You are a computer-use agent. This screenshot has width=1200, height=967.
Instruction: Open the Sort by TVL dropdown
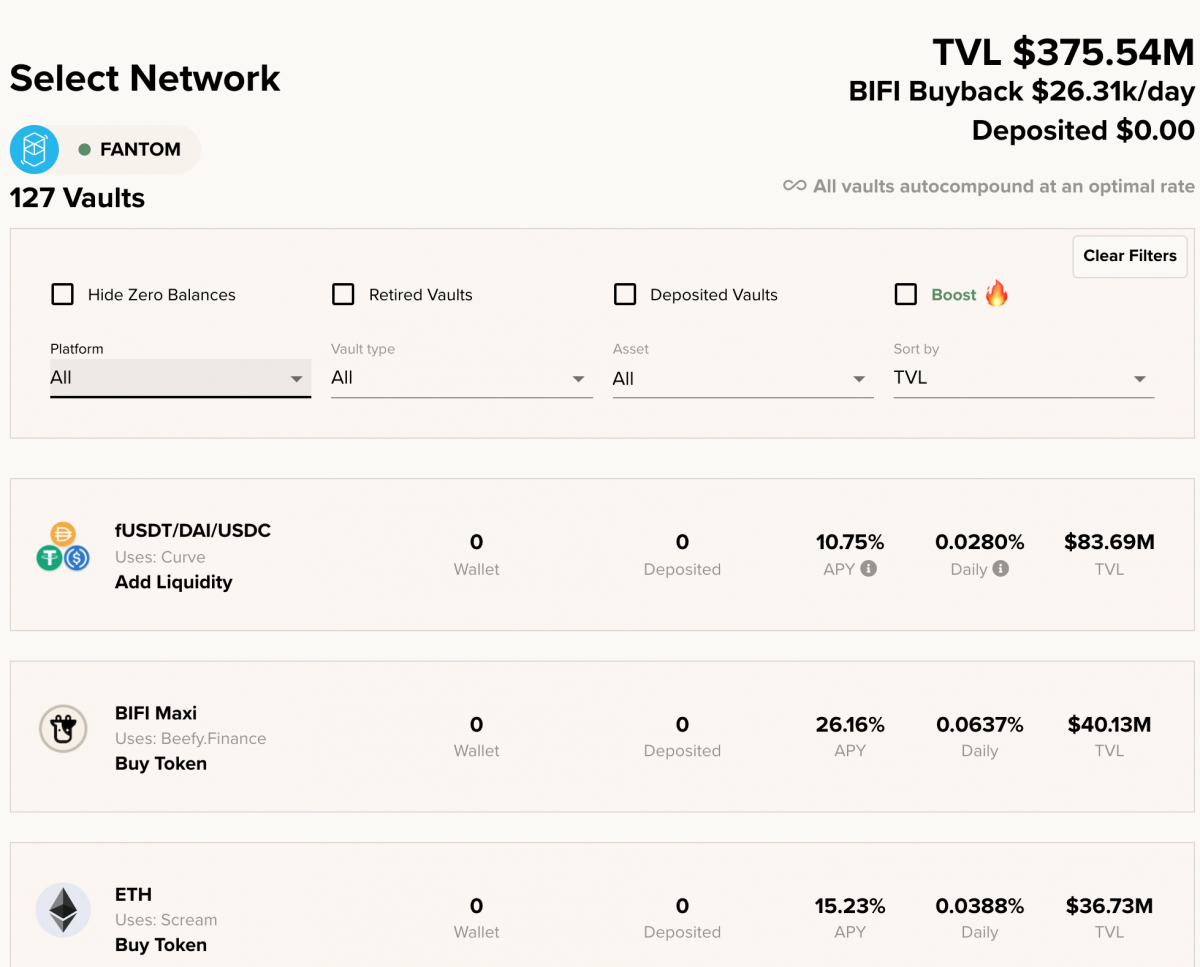[x=1024, y=378]
